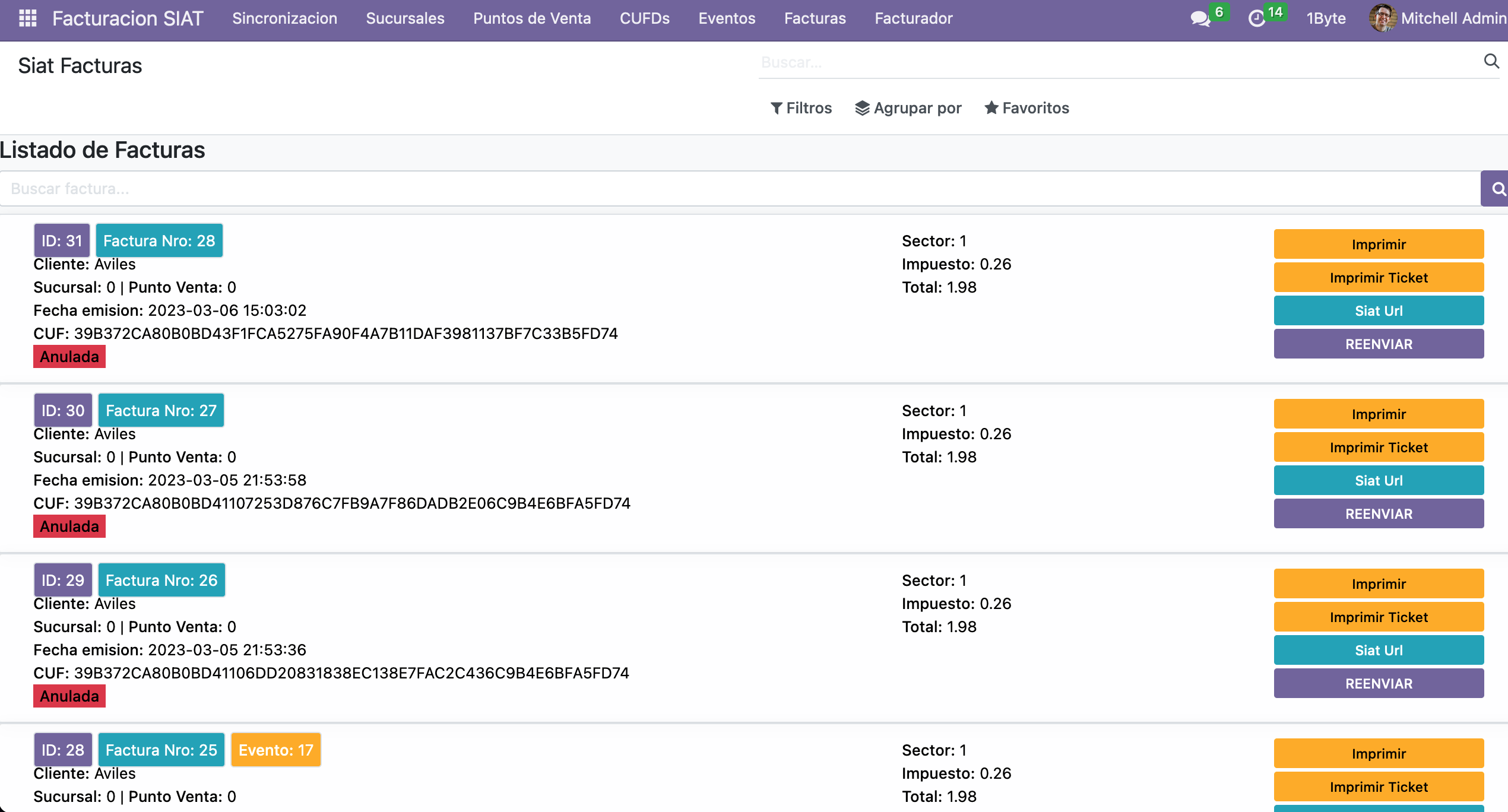Click Mitchell Admin avatar picture

point(1383,18)
